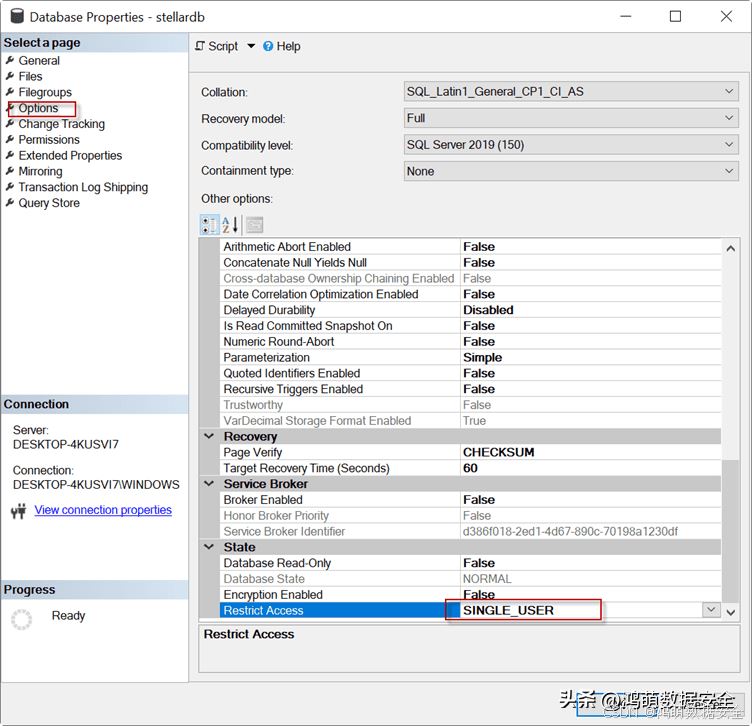Click scroll down arrow of options grid
Image resolution: width=752 pixels, height=726 pixels.
730,612
